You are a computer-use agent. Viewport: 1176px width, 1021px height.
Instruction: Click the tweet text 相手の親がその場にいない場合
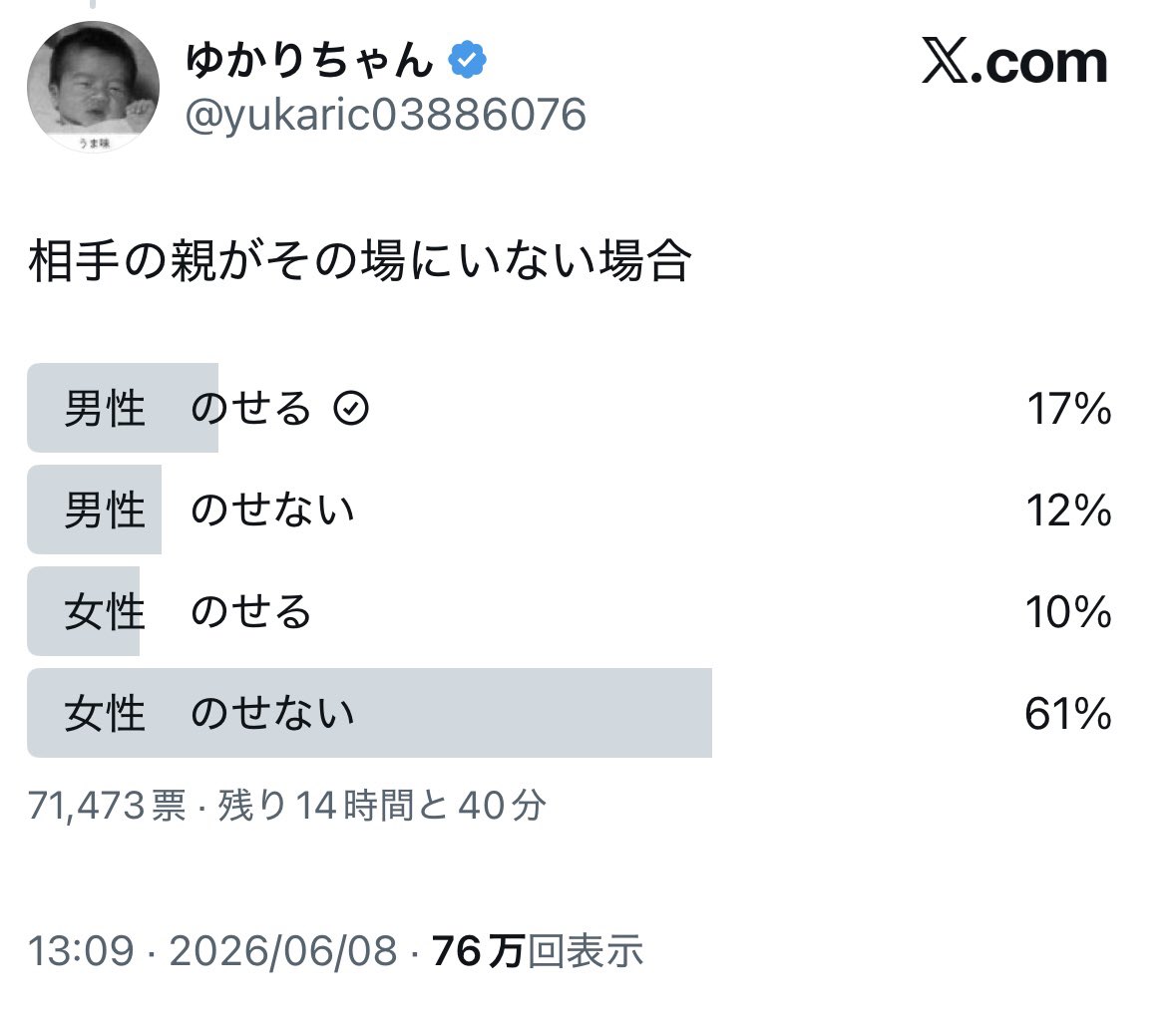click(360, 261)
